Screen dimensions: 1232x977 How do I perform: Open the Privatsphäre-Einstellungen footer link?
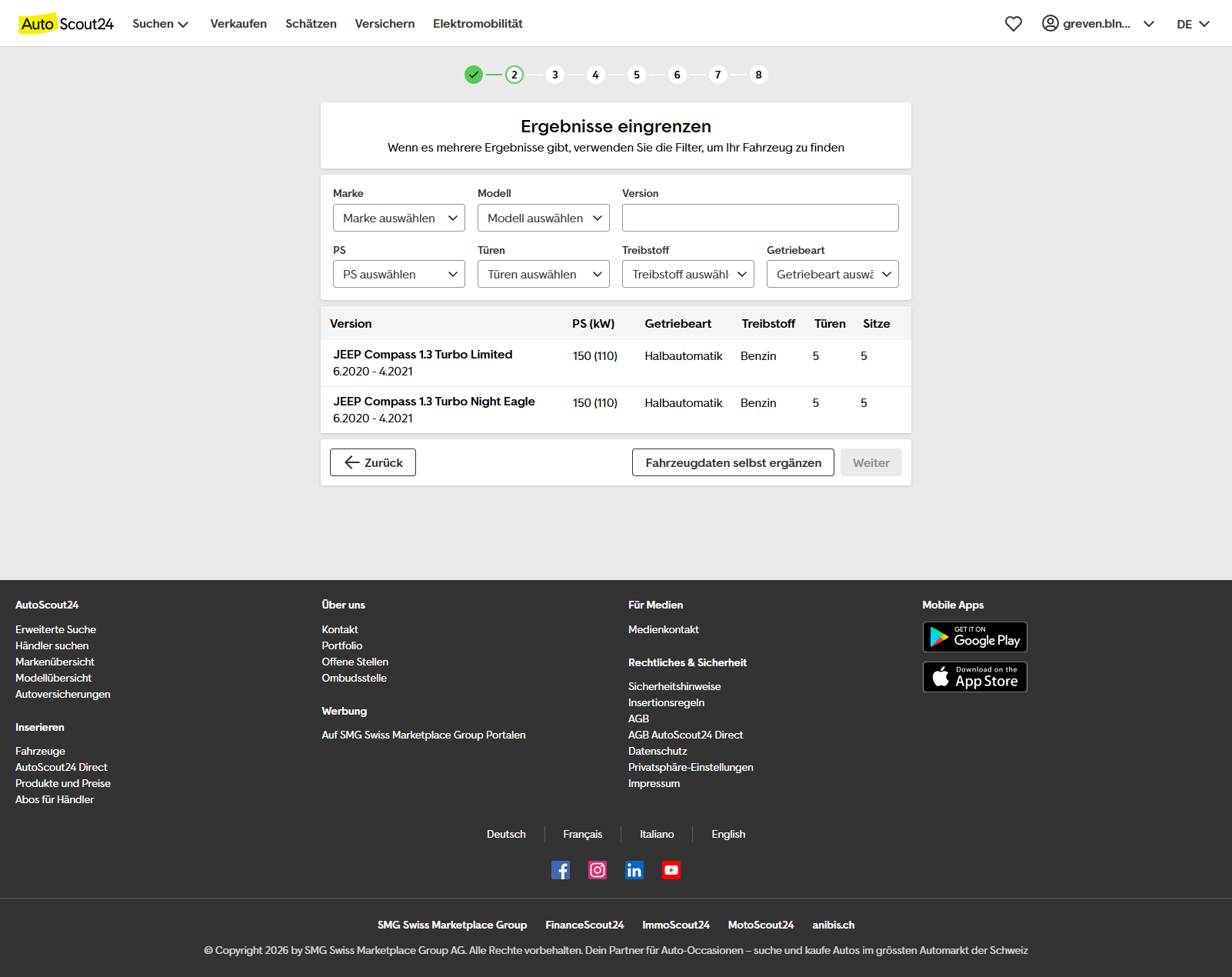point(691,767)
